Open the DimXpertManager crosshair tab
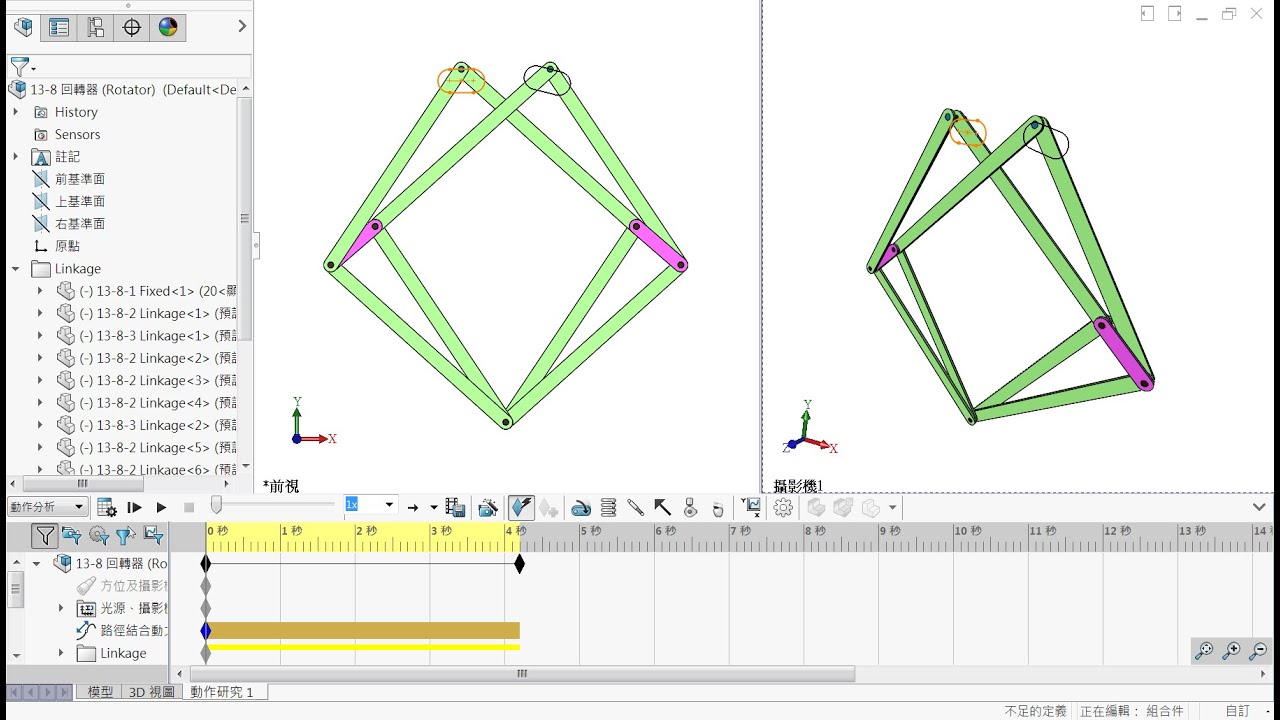 coord(131,27)
